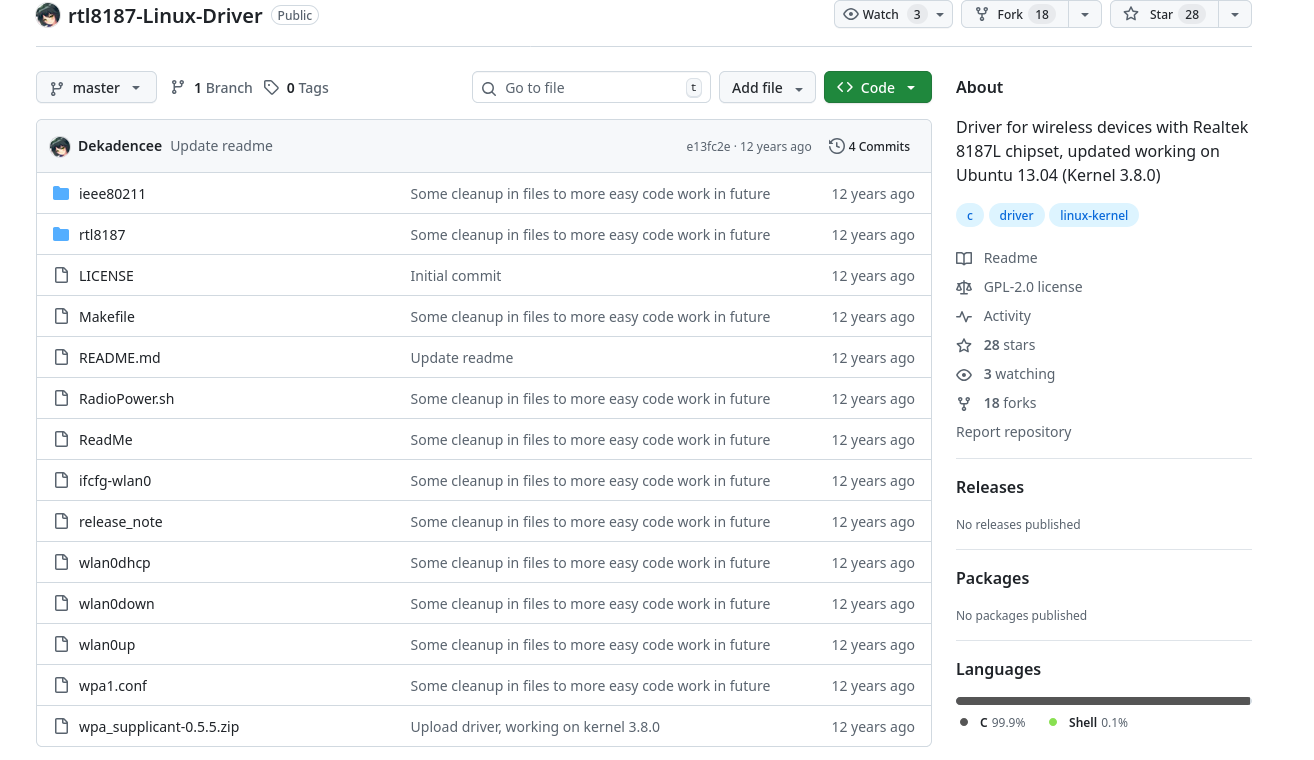The height and width of the screenshot is (760, 1314).
Task: Open the Update readme latest commit
Action: 221,146
